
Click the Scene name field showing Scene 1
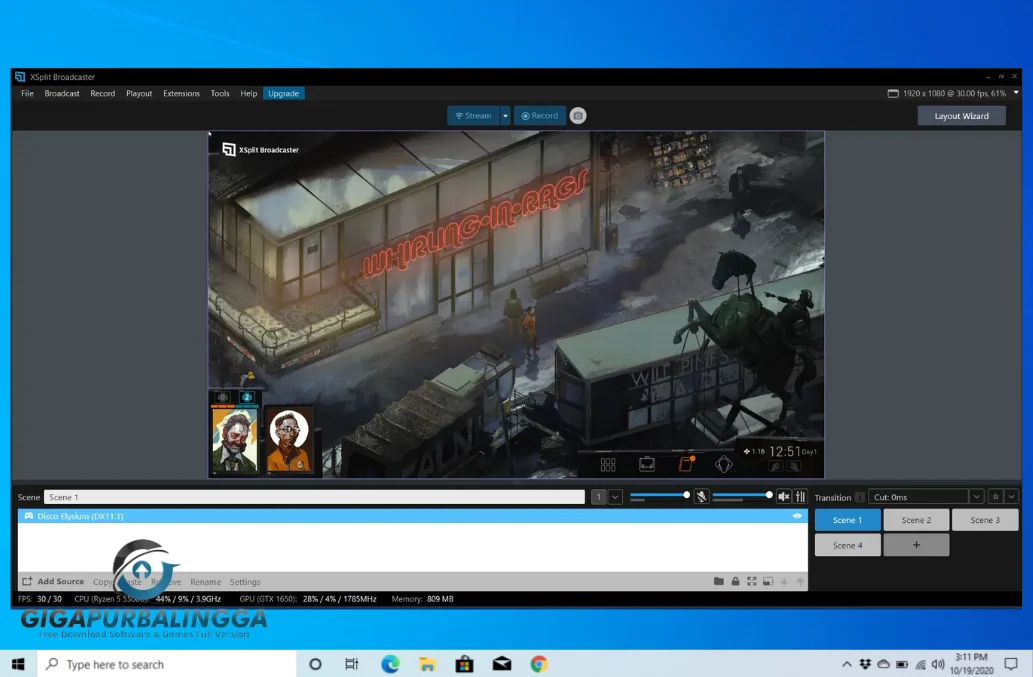[x=314, y=497]
